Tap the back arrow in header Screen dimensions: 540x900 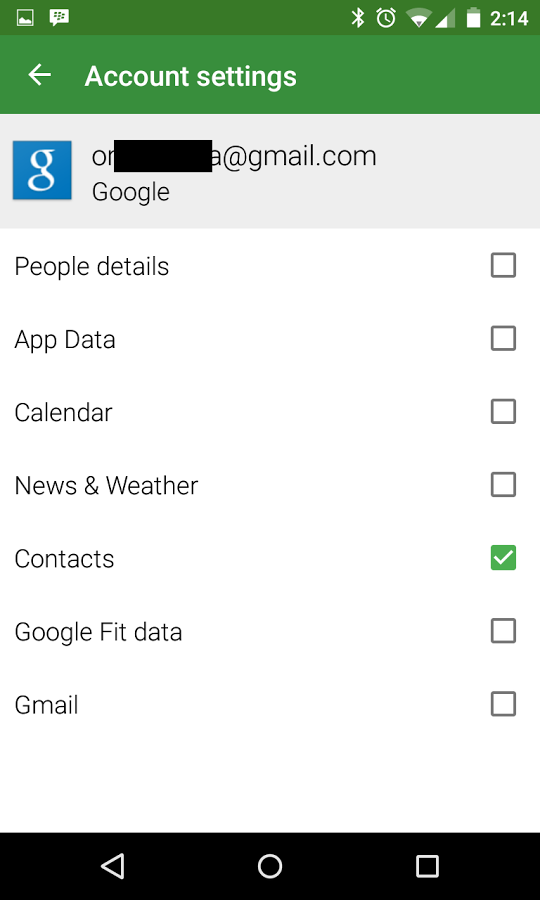click(x=40, y=75)
